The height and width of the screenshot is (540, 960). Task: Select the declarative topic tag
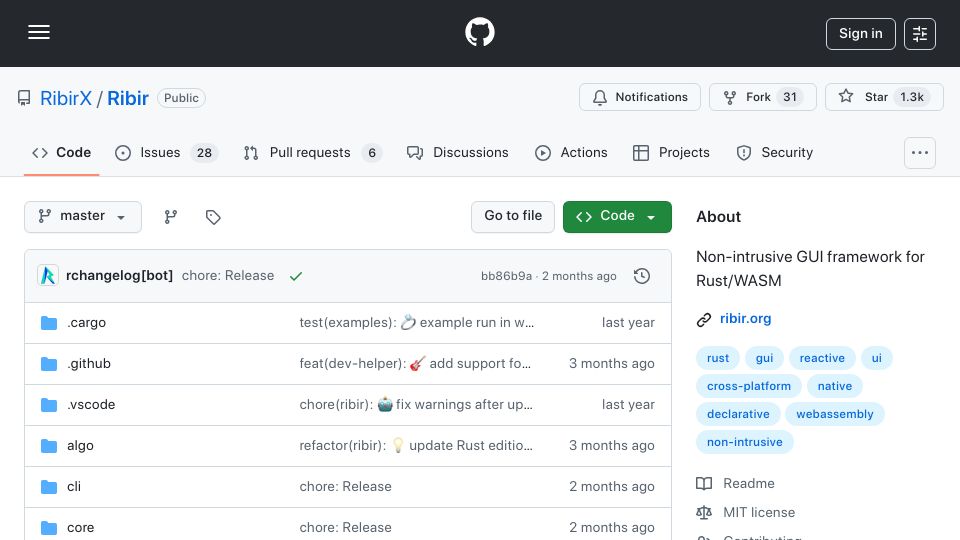pos(738,414)
